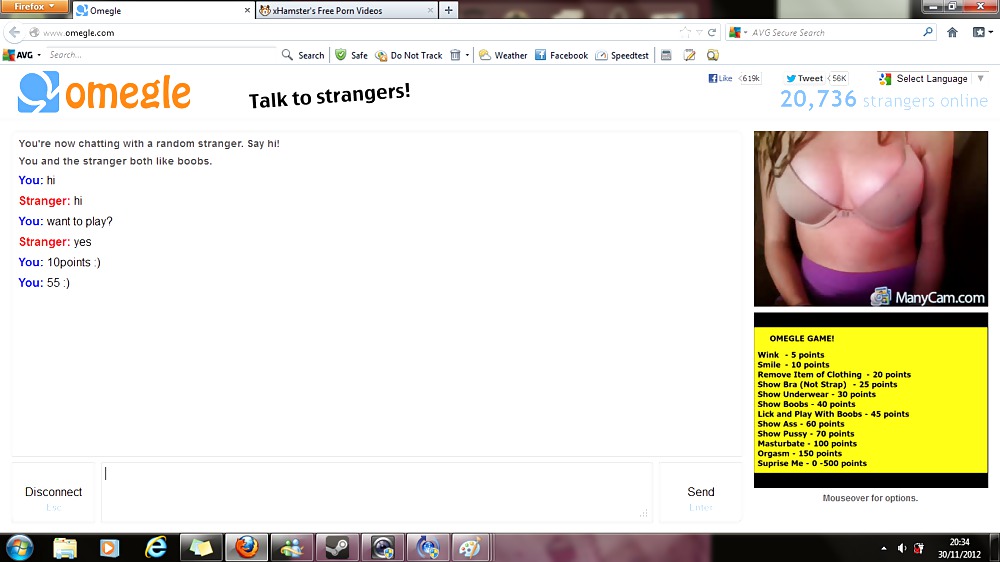Click the Omegle logo
Image resolution: width=1000 pixels, height=562 pixels.
click(x=104, y=93)
